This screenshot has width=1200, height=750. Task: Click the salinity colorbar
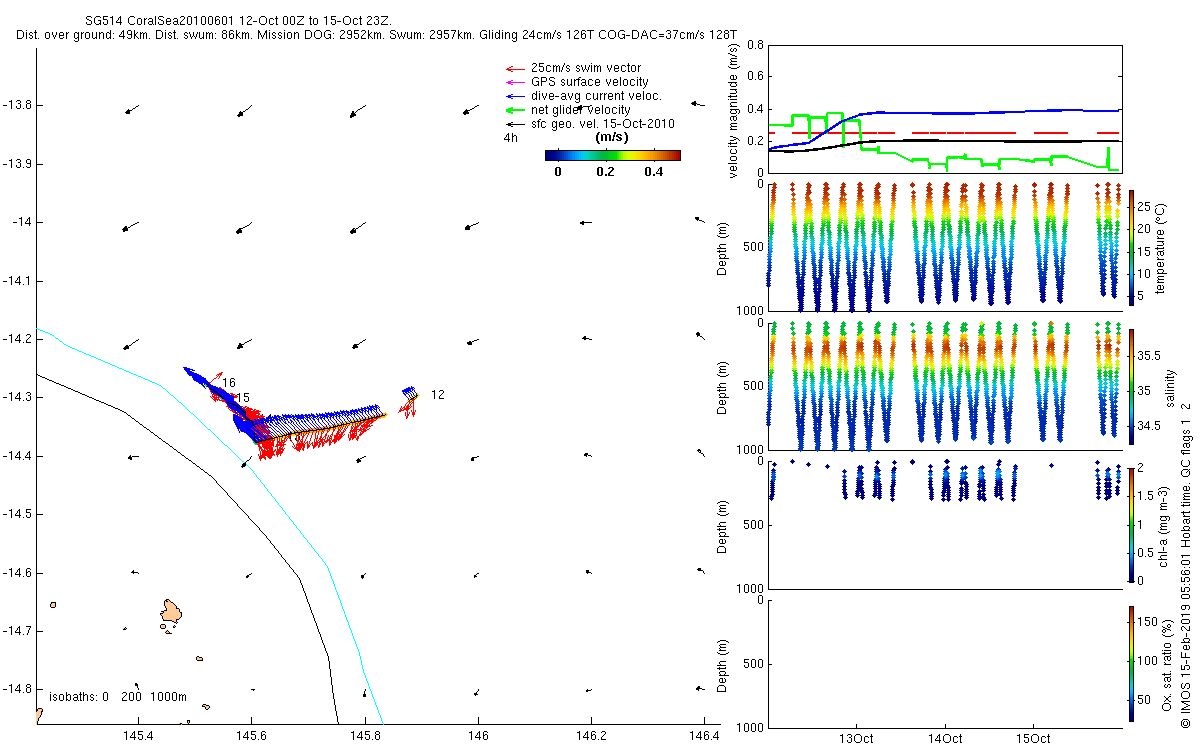pos(1131,385)
